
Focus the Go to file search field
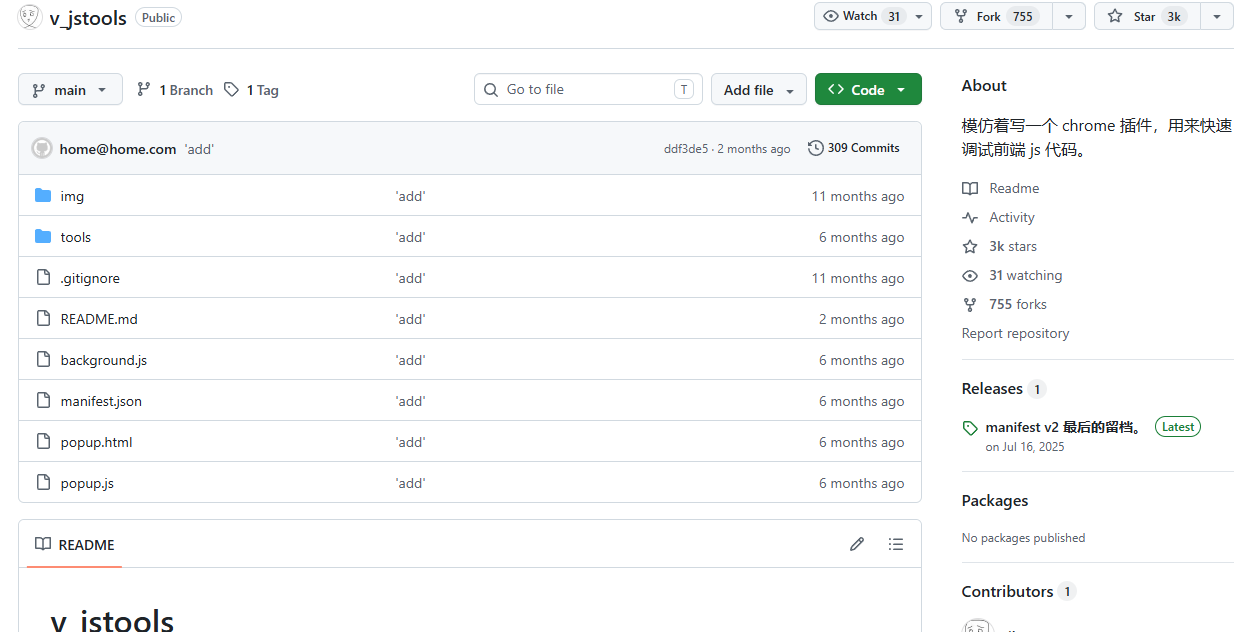click(588, 89)
